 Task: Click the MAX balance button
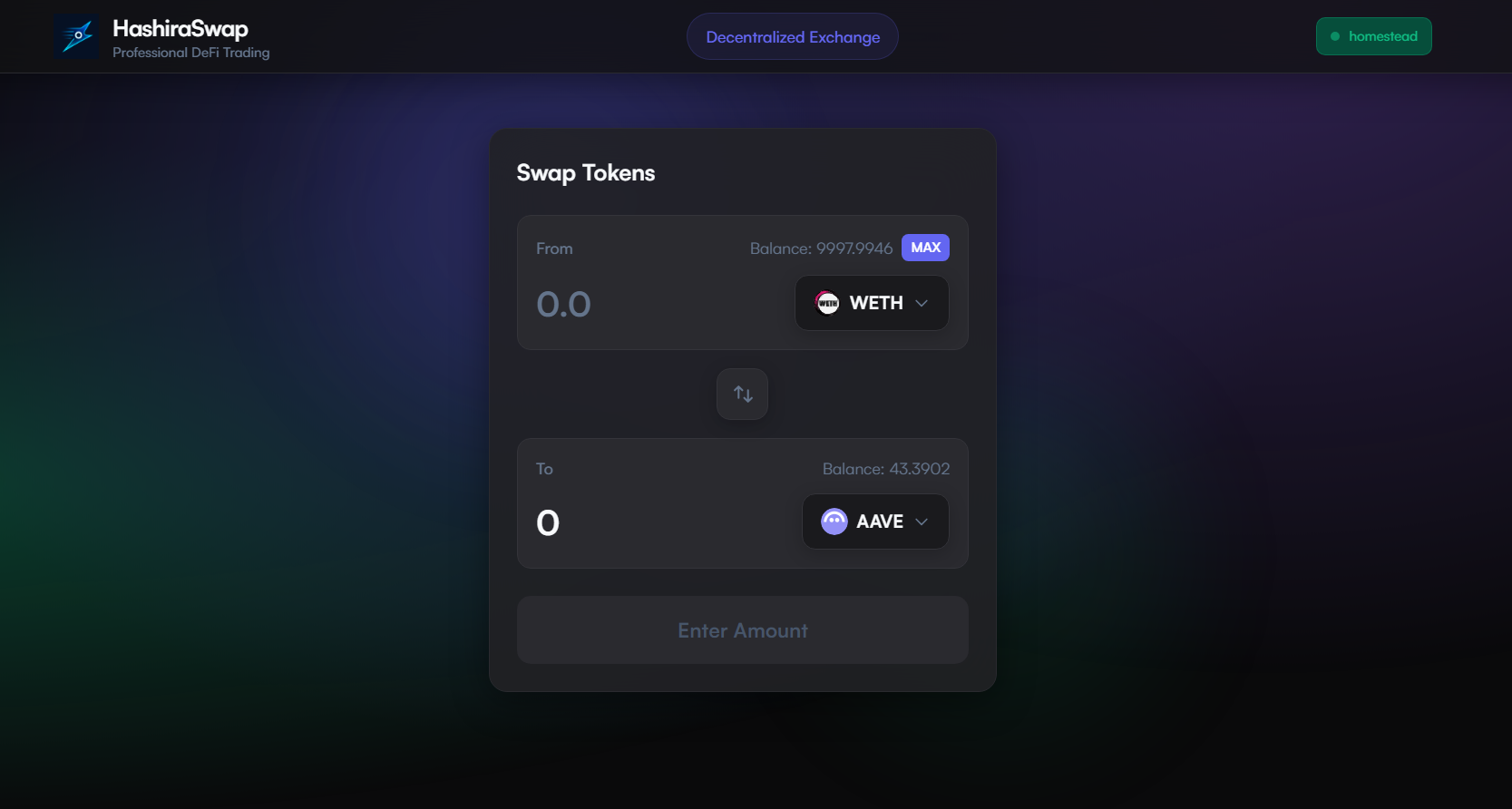point(925,248)
